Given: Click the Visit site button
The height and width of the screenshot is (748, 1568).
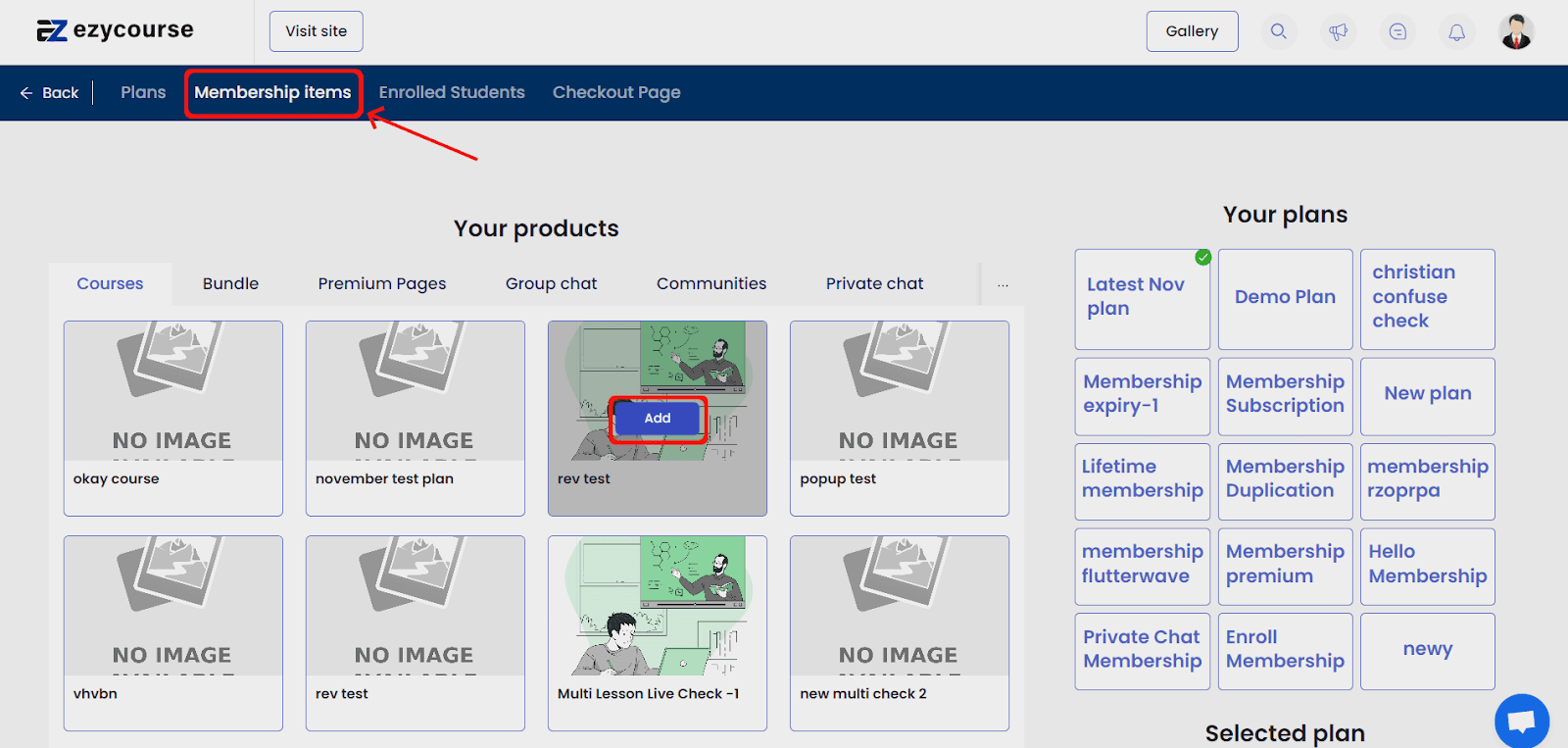Looking at the screenshot, I should [316, 31].
